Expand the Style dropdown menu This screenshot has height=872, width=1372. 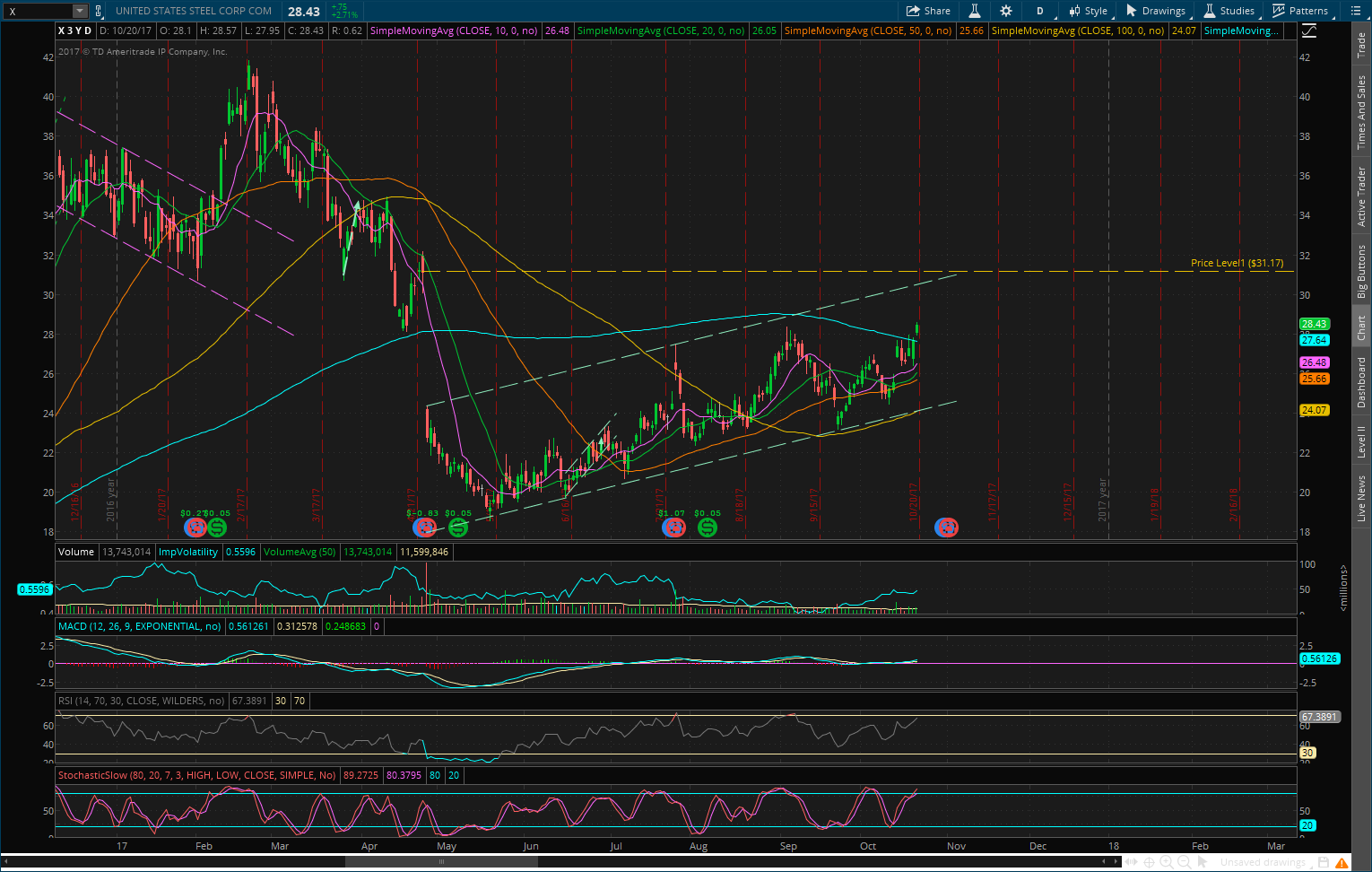1088,11
